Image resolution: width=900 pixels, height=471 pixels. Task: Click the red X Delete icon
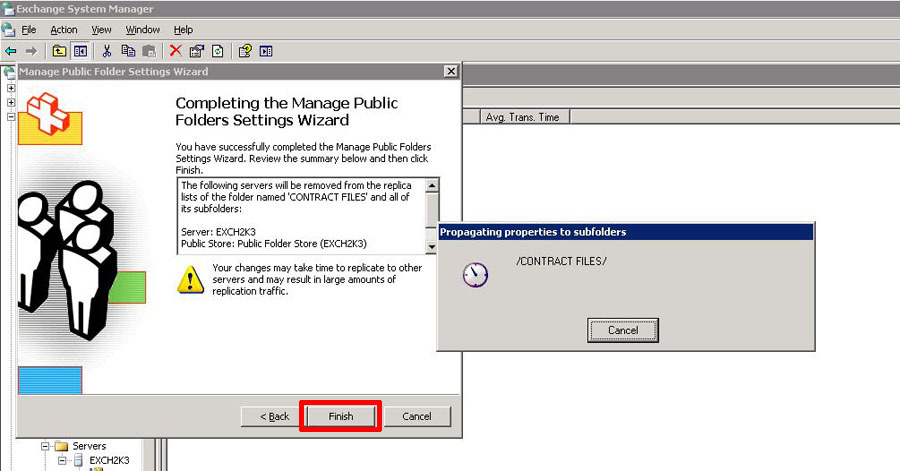(176, 51)
